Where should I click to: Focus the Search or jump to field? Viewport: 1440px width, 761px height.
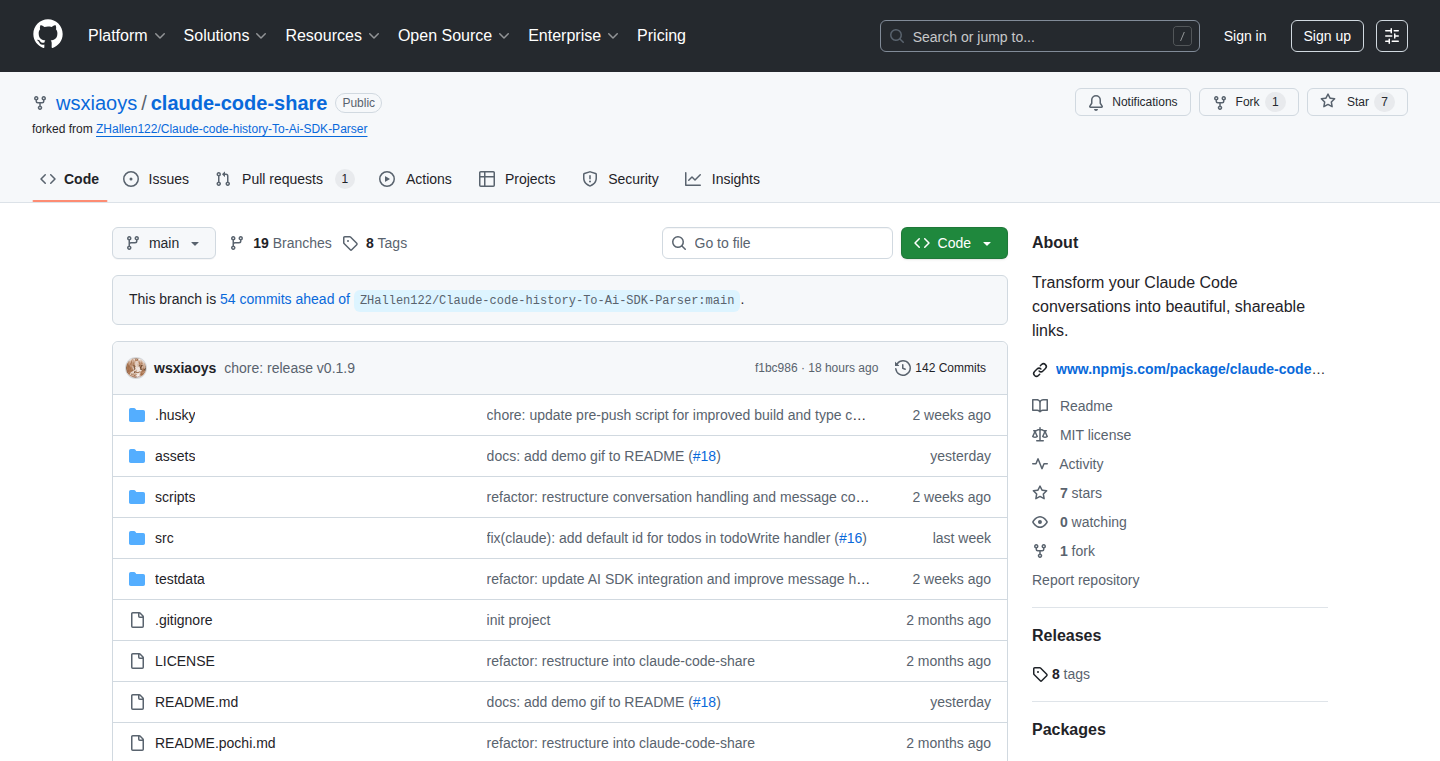coord(1040,36)
